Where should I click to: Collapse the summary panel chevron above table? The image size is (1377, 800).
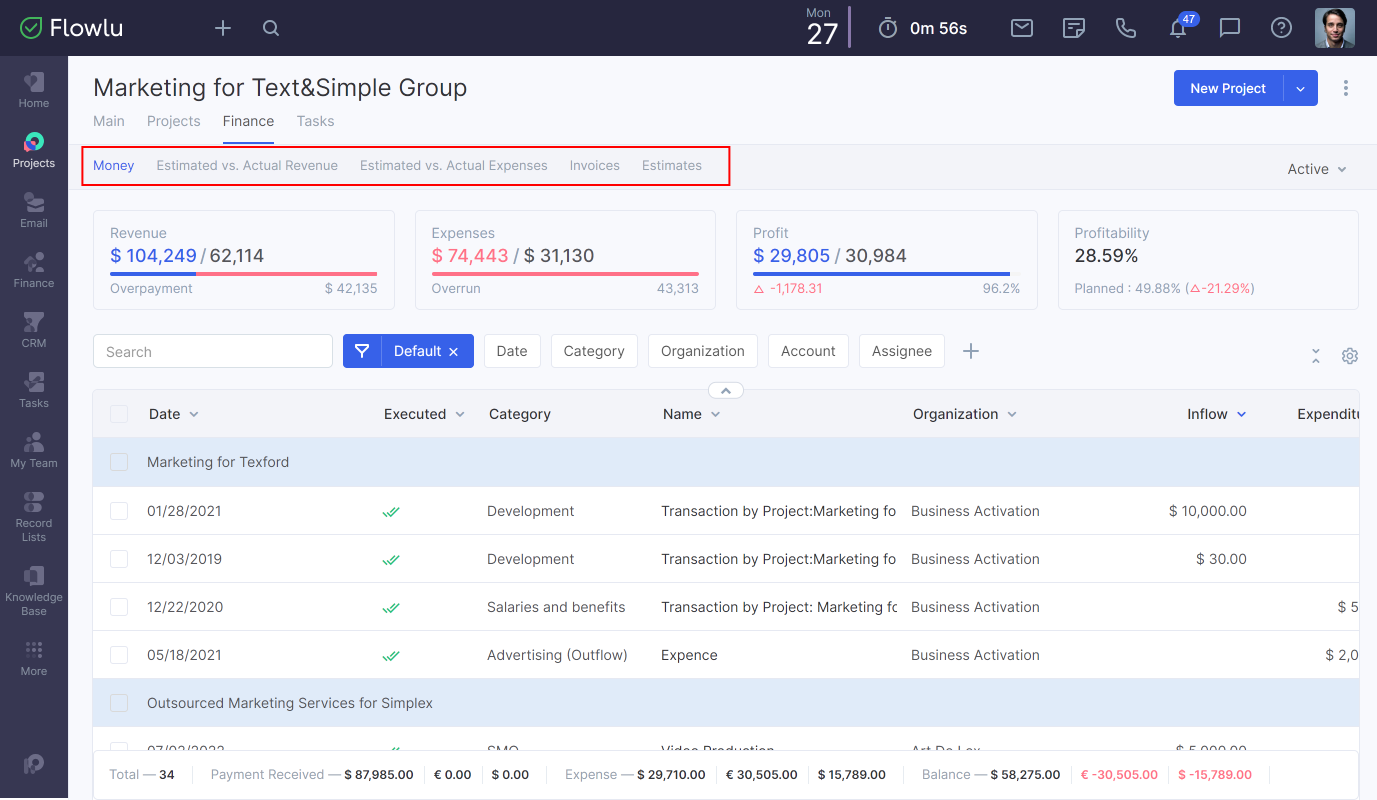[726, 391]
